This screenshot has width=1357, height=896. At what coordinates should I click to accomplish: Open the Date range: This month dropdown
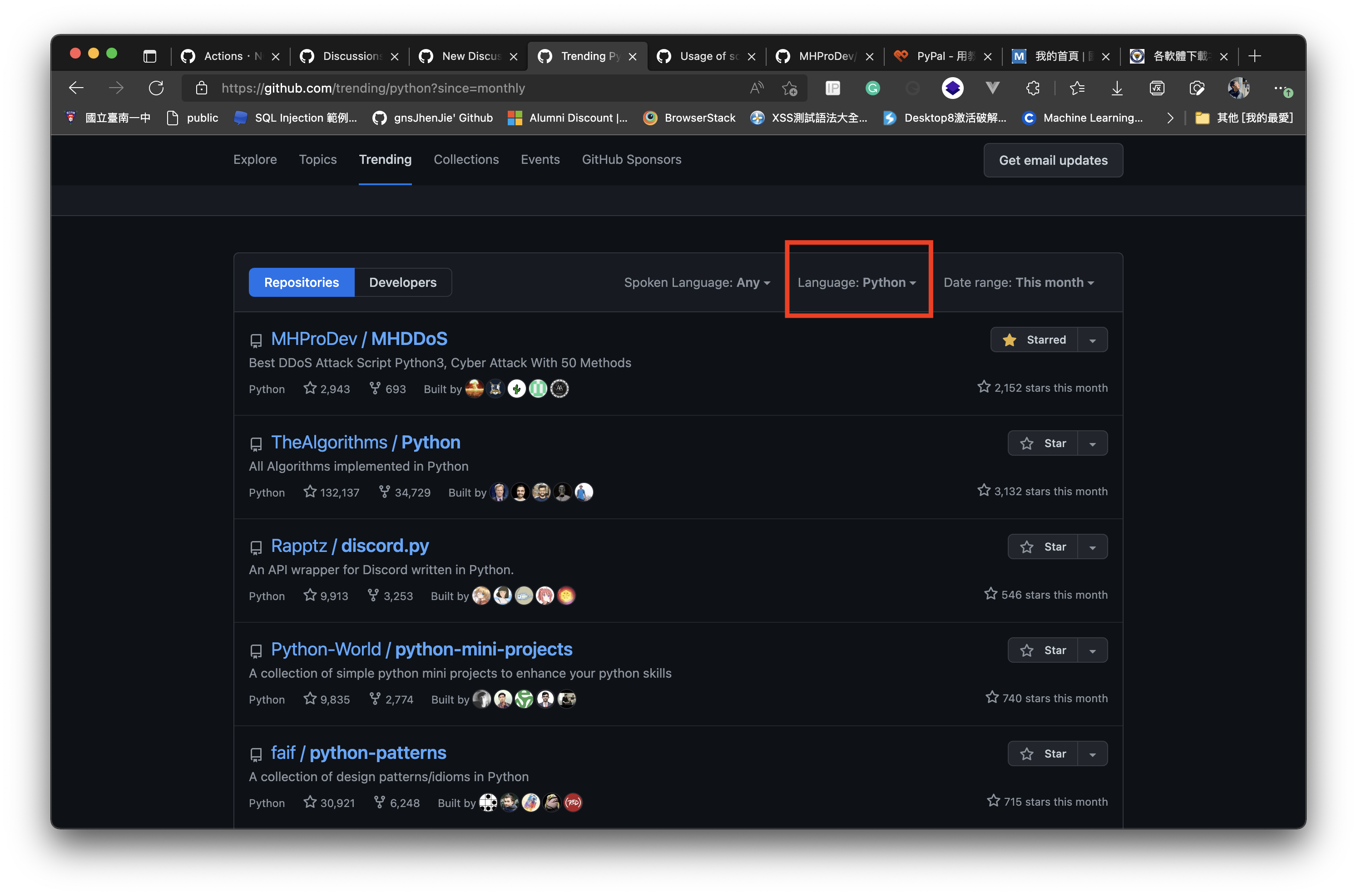1019,282
